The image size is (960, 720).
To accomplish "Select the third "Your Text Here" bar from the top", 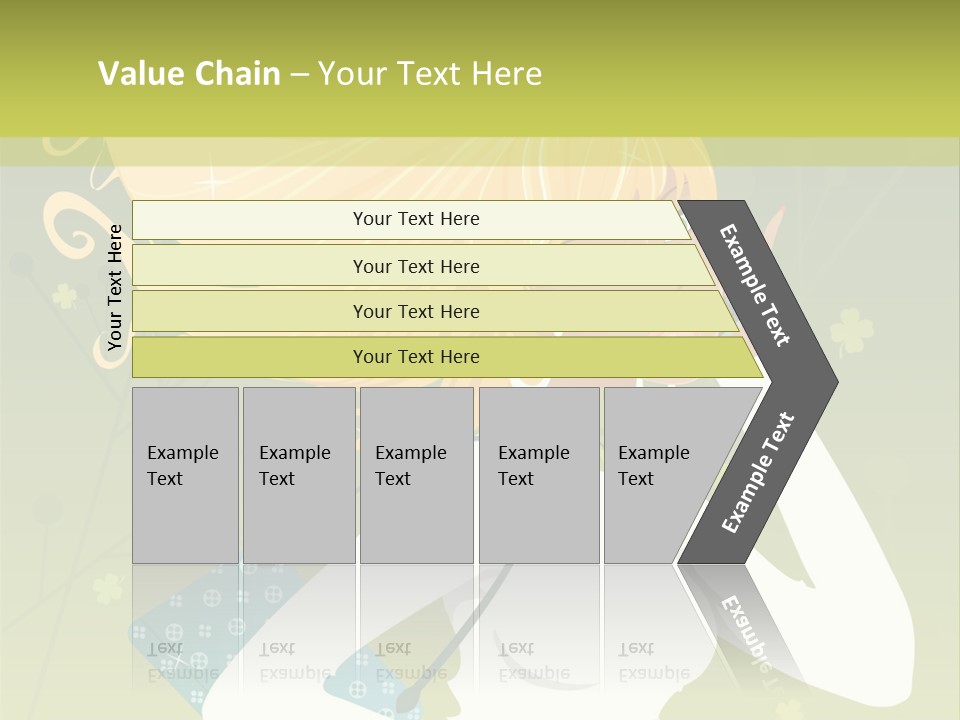I will point(416,311).
